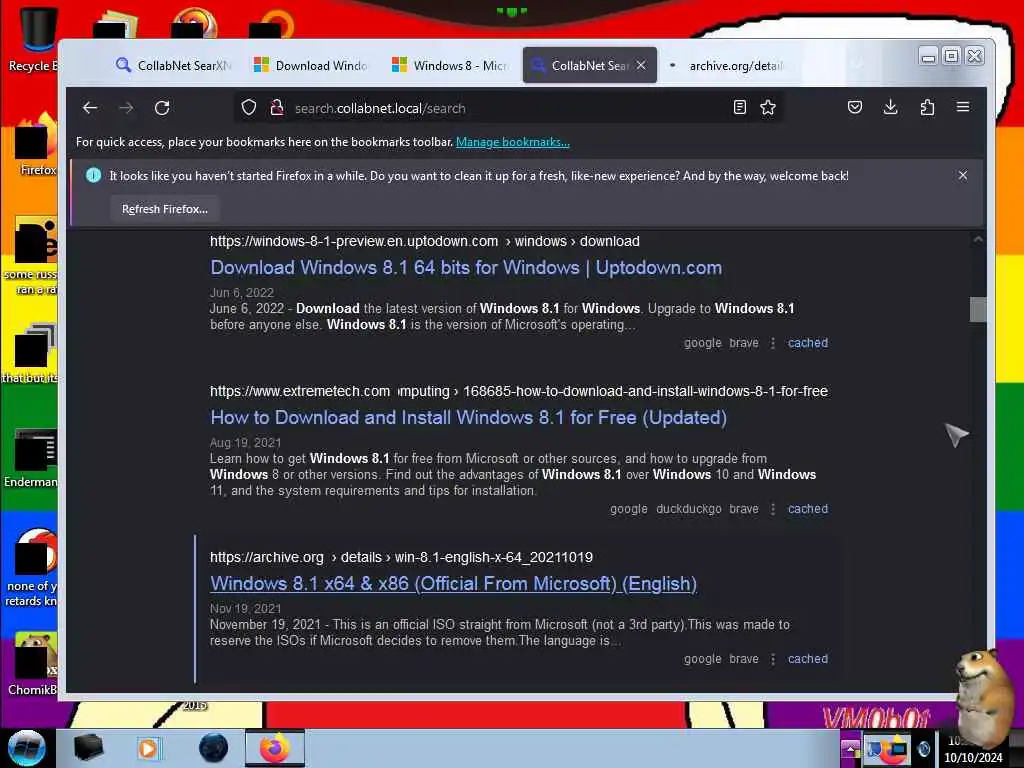This screenshot has width=1024, height=768.
Task: Open cached link for archive.org result
Action: point(808,659)
